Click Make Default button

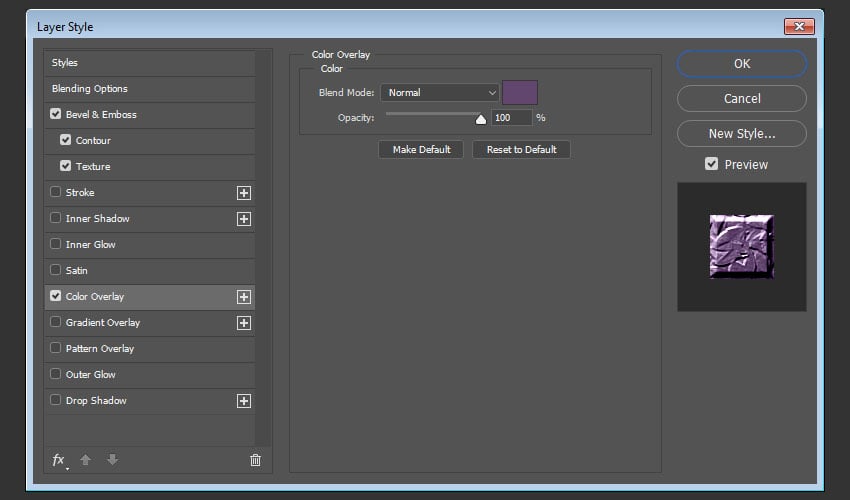point(421,150)
